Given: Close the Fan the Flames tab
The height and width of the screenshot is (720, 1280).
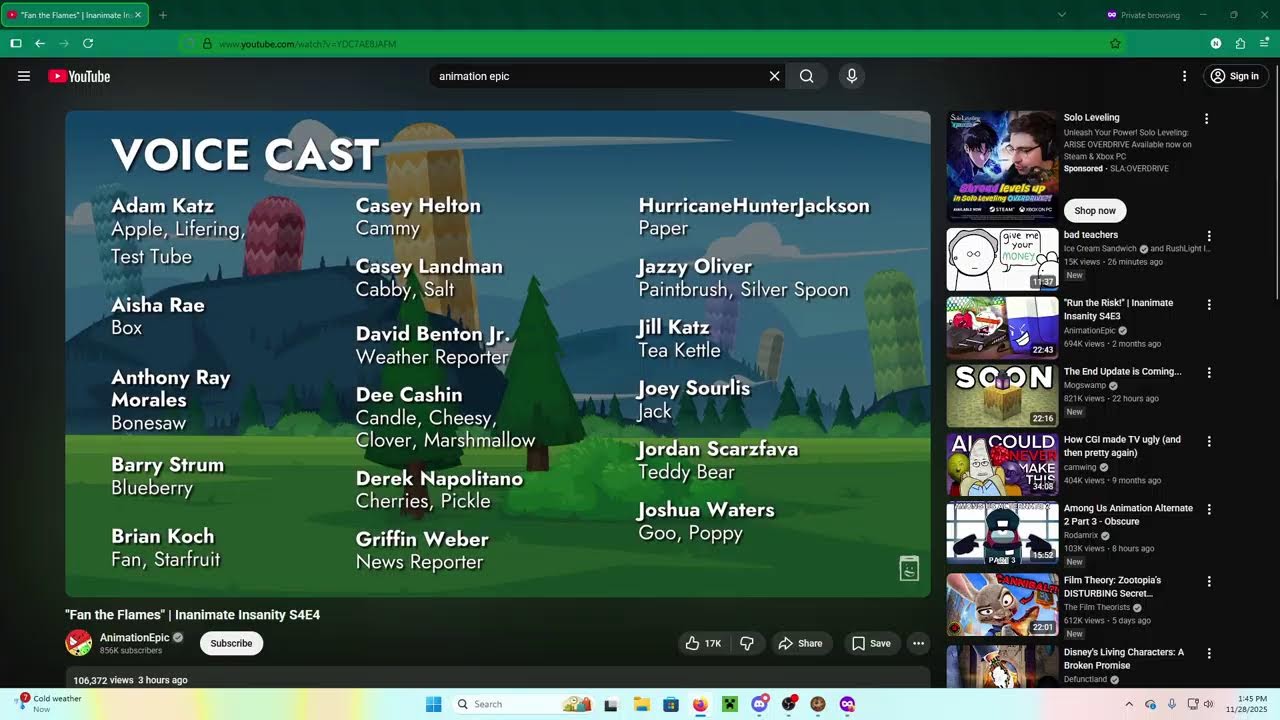Looking at the screenshot, I should pyautogui.click(x=138, y=15).
